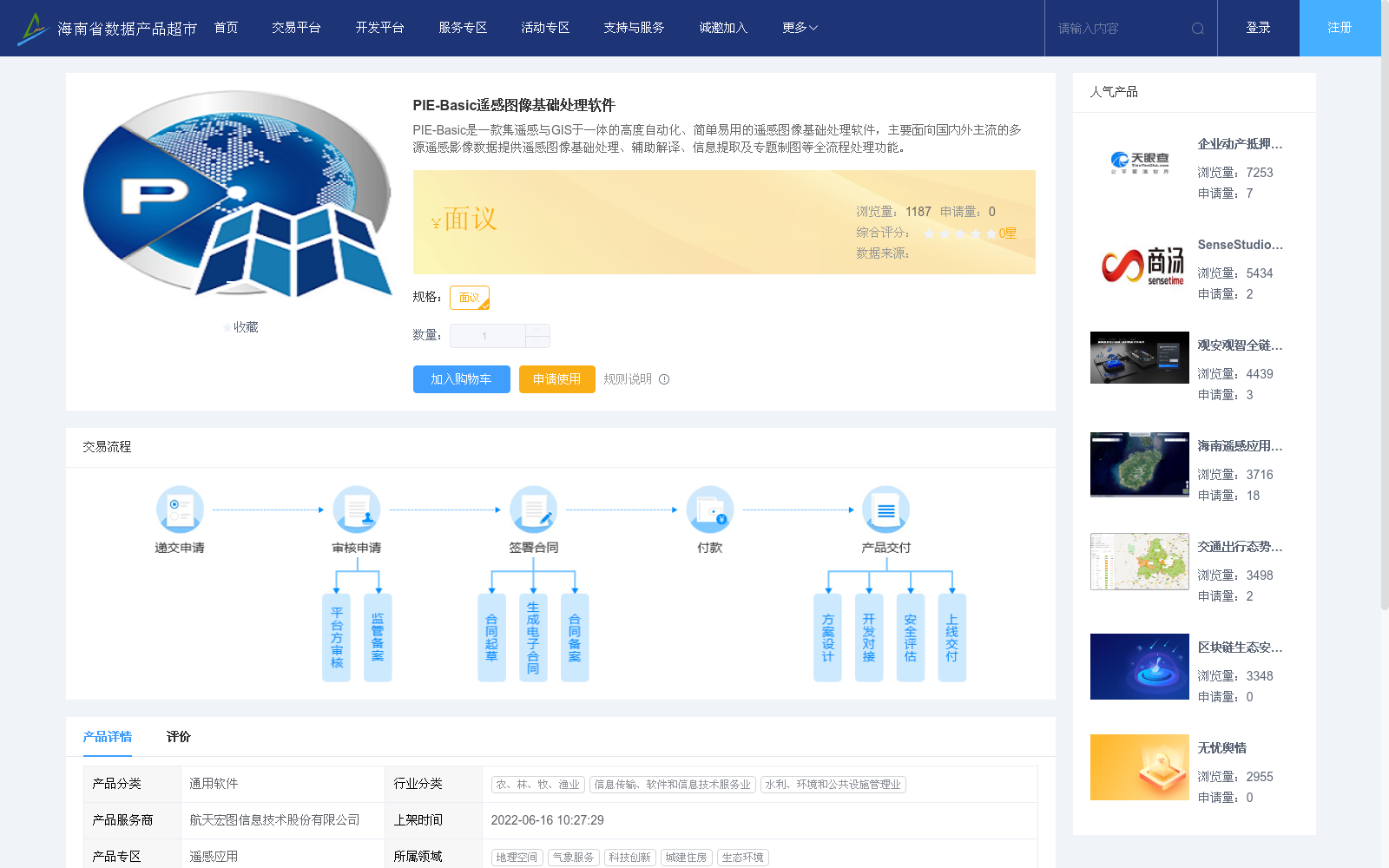Select the 面议 specification option

coord(470,298)
